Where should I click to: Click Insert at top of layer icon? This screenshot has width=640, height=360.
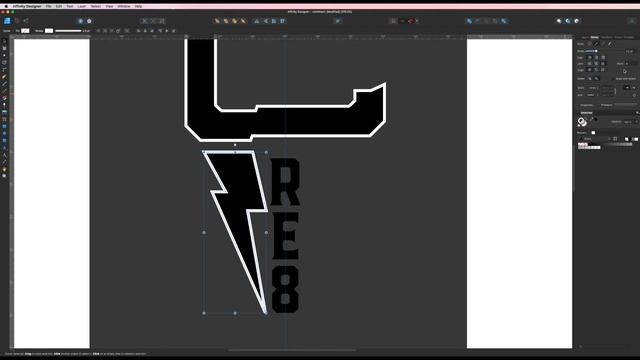[568, 21]
